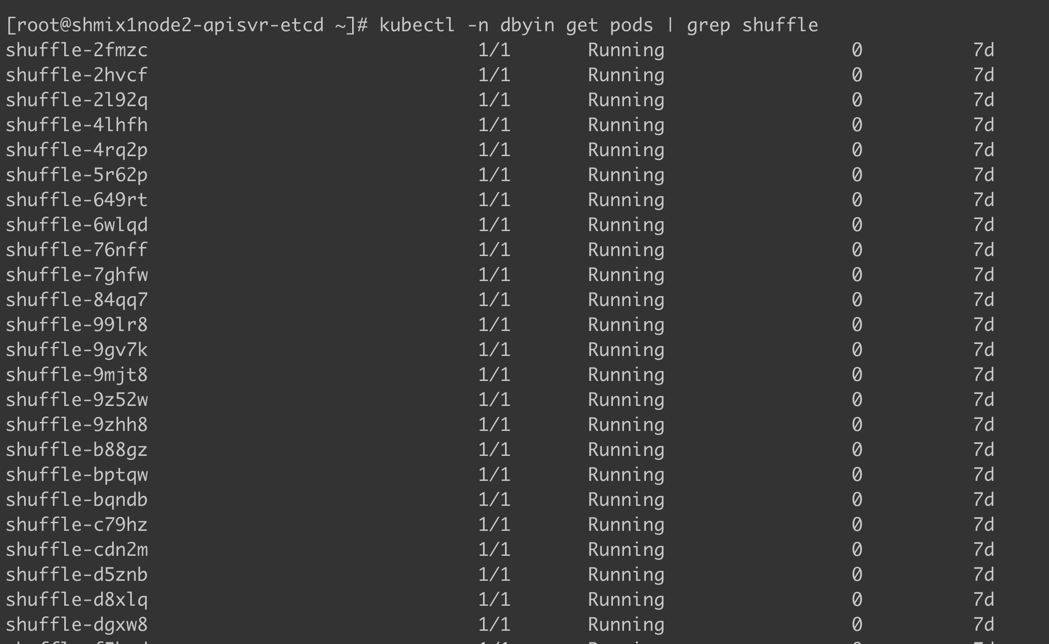Viewport: 1049px width, 644px height.
Task: Click the kubectl command text in prompt
Action: 598,25
